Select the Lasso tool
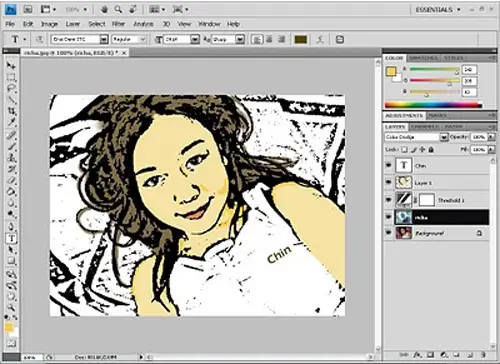The width and height of the screenshot is (500, 364). (x=11, y=88)
